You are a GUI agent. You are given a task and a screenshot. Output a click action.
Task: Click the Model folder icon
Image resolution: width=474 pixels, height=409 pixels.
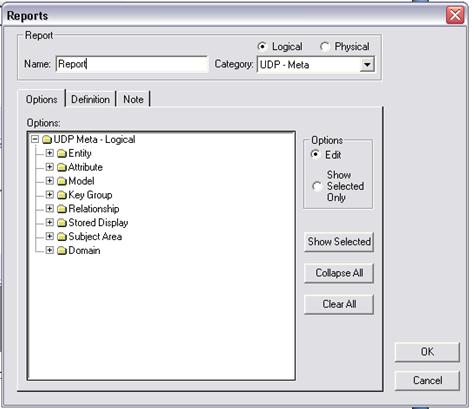click(x=62, y=182)
